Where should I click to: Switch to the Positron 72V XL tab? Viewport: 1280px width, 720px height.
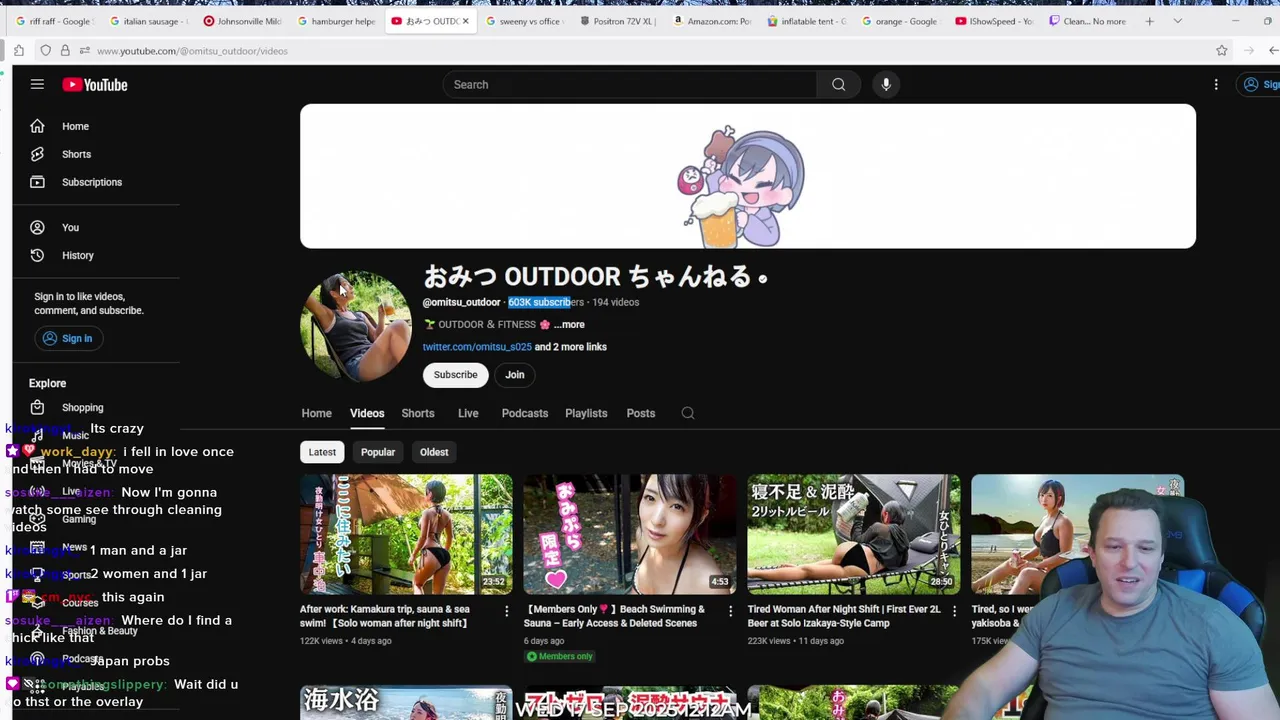[x=618, y=21]
